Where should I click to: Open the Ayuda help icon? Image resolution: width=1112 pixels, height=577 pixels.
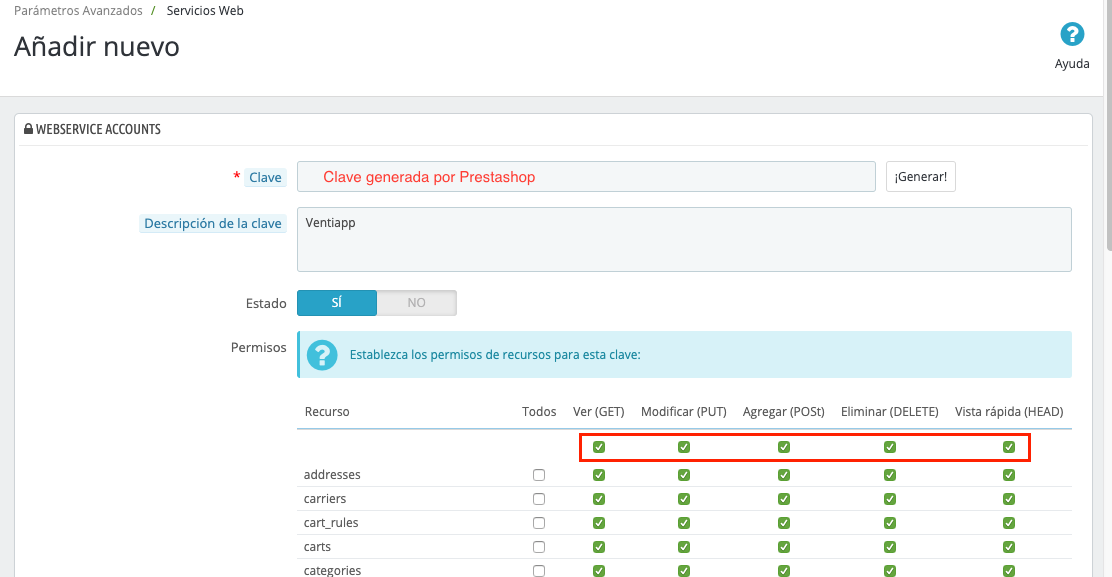(x=1072, y=34)
